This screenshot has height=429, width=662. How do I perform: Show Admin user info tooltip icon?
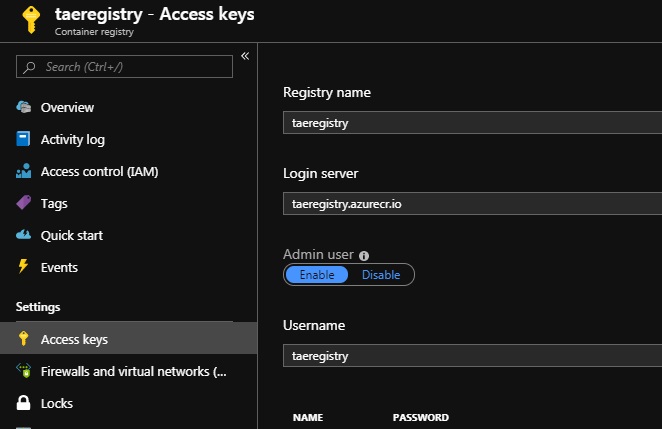[x=364, y=255]
